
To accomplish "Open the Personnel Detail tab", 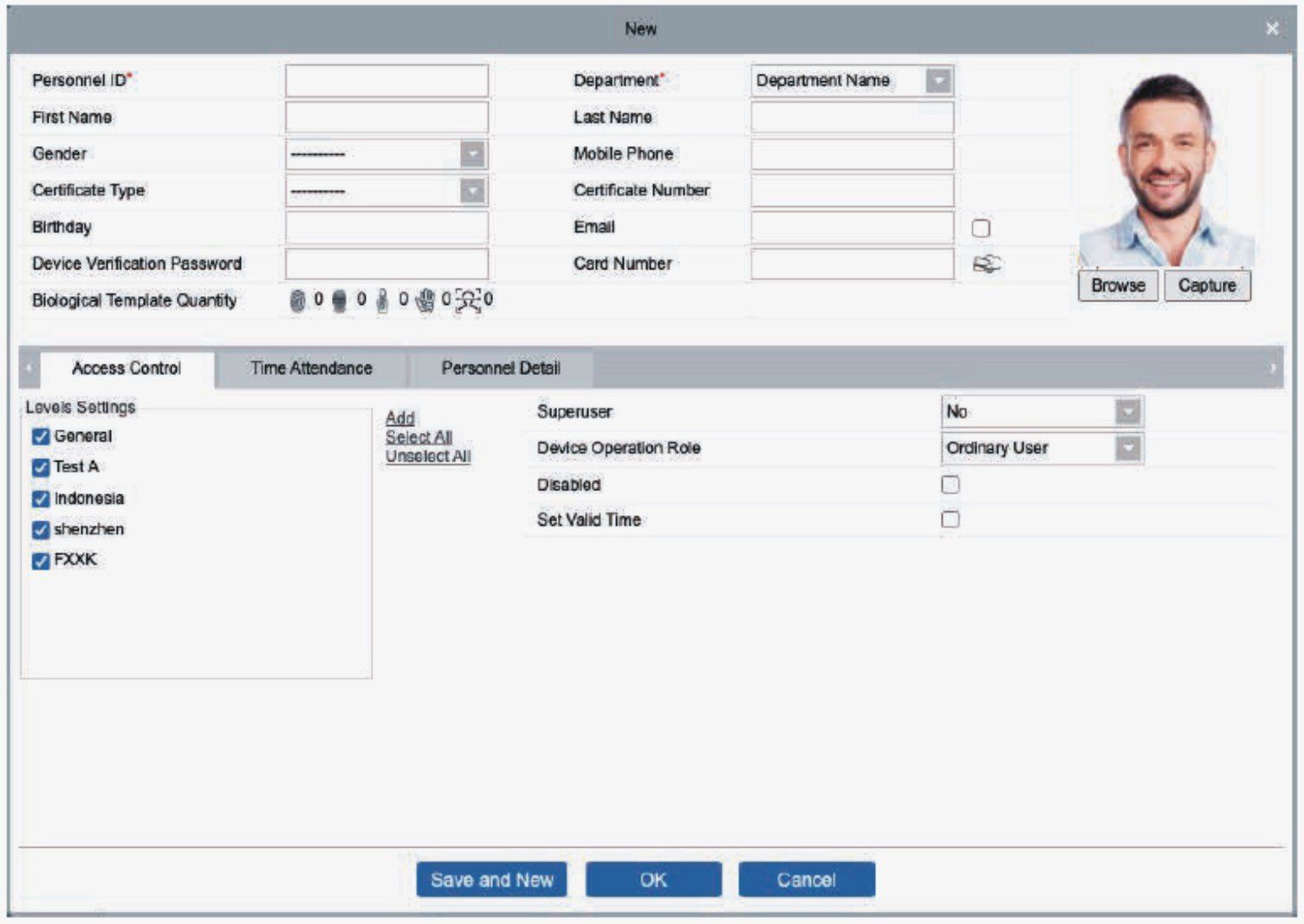I will tap(501, 369).
